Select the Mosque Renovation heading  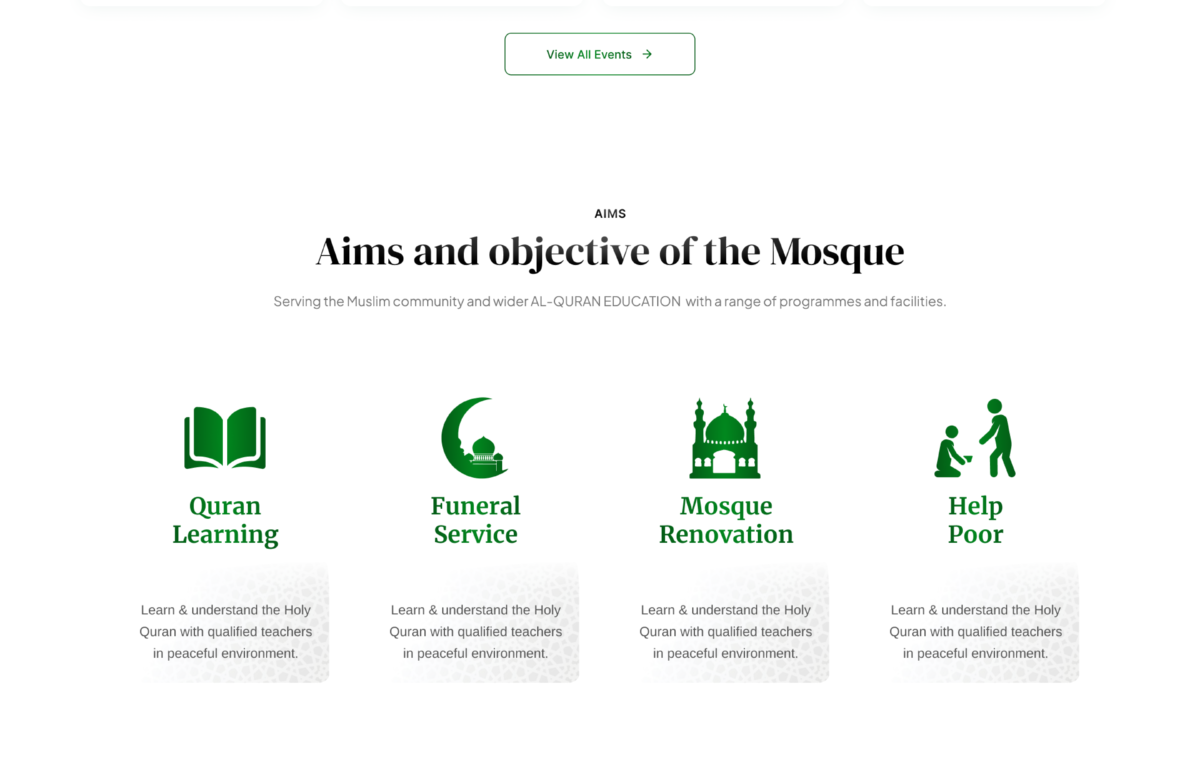(x=726, y=520)
